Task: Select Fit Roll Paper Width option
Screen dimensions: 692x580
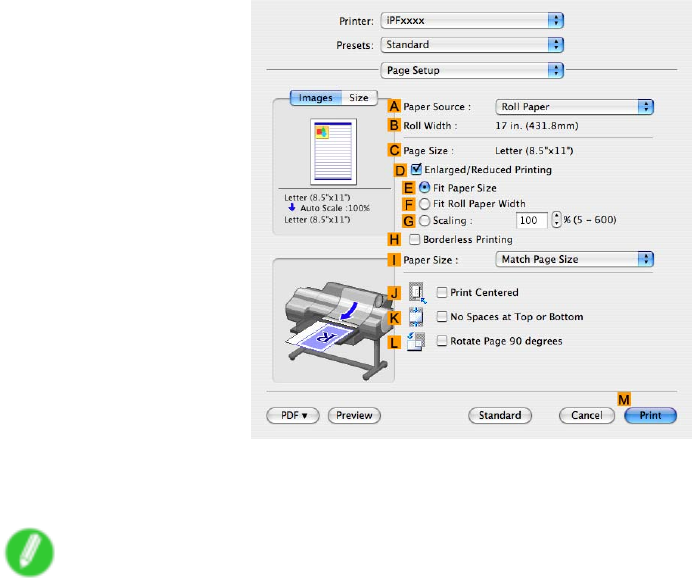Action: click(424, 203)
